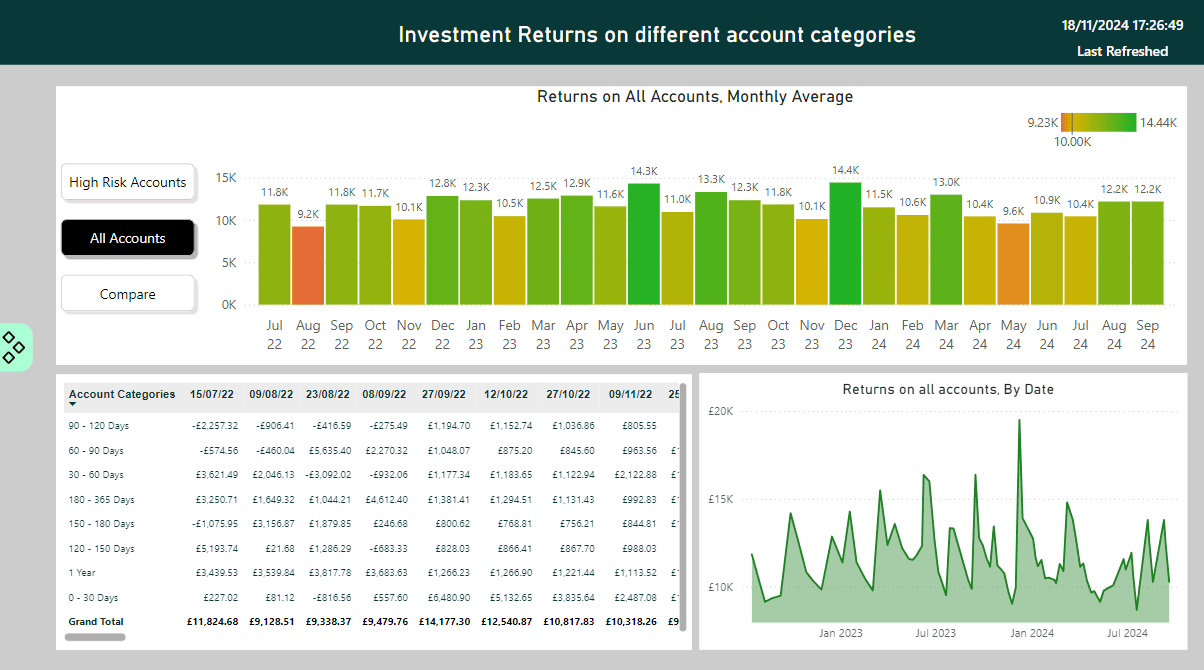This screenshot has height=670, width=1204.
Task: Click the diamond-grid icon on left edge
Action: pos(14,347)
